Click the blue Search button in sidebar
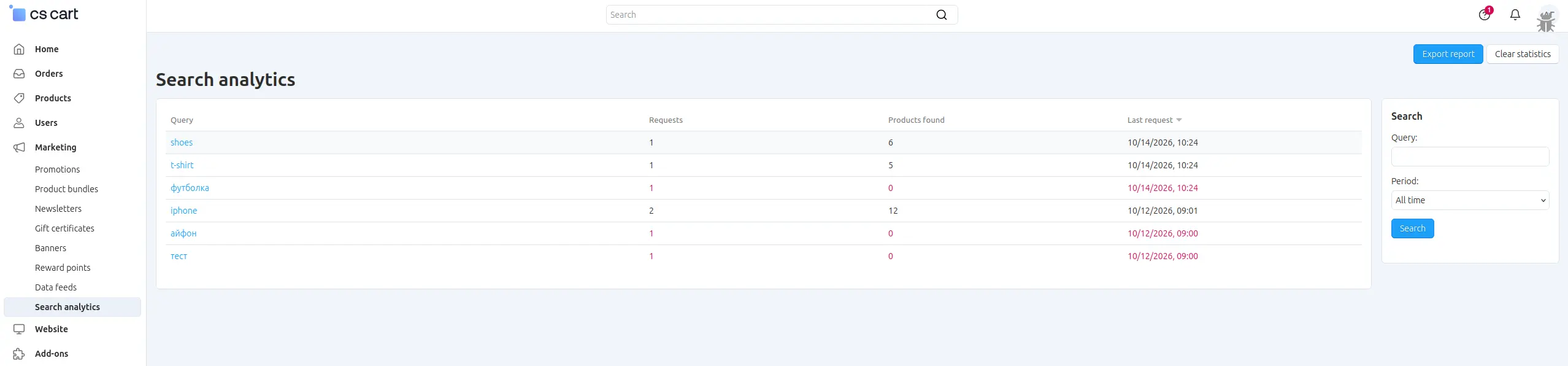The width and height of the screenshot is (1568, 366). 1412,228
